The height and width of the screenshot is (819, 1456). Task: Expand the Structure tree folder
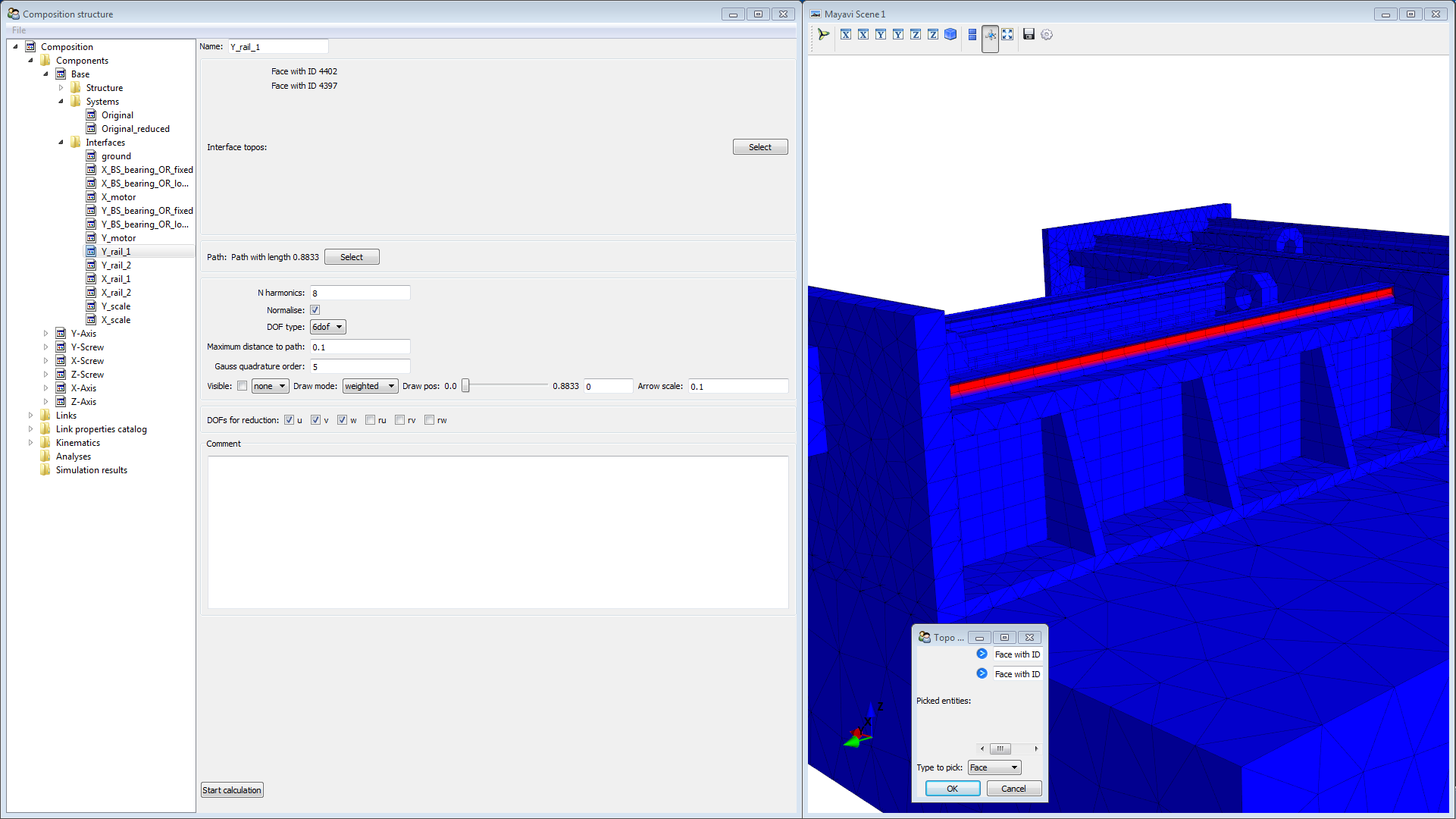(61, 88)
